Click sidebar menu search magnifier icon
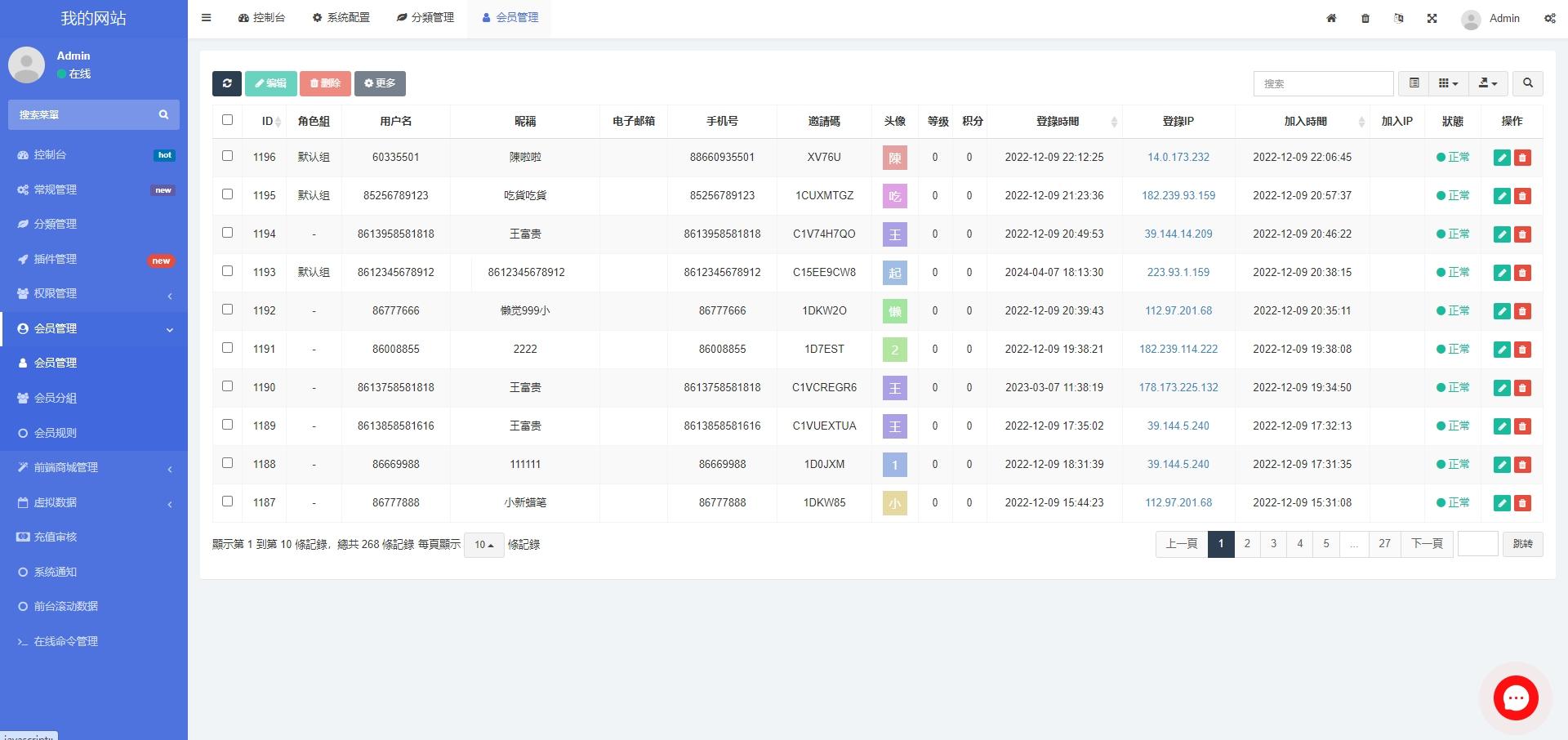Viewport: 1568px width, 740px height. 163,115
